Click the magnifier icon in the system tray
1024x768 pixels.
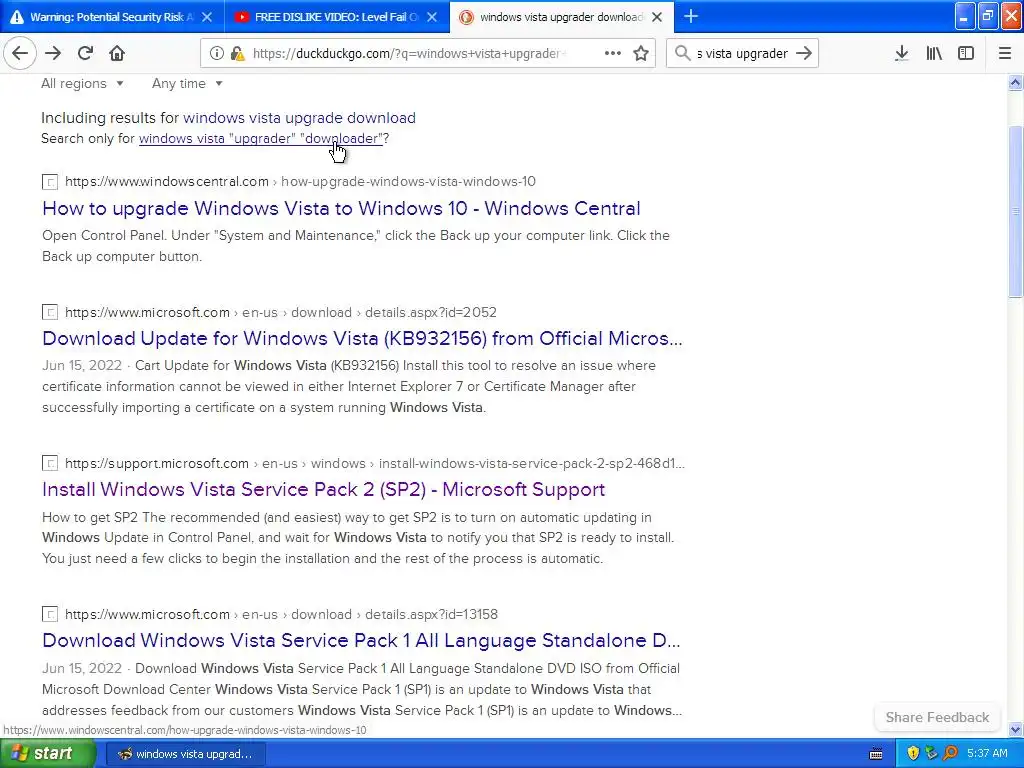point(950,753)
